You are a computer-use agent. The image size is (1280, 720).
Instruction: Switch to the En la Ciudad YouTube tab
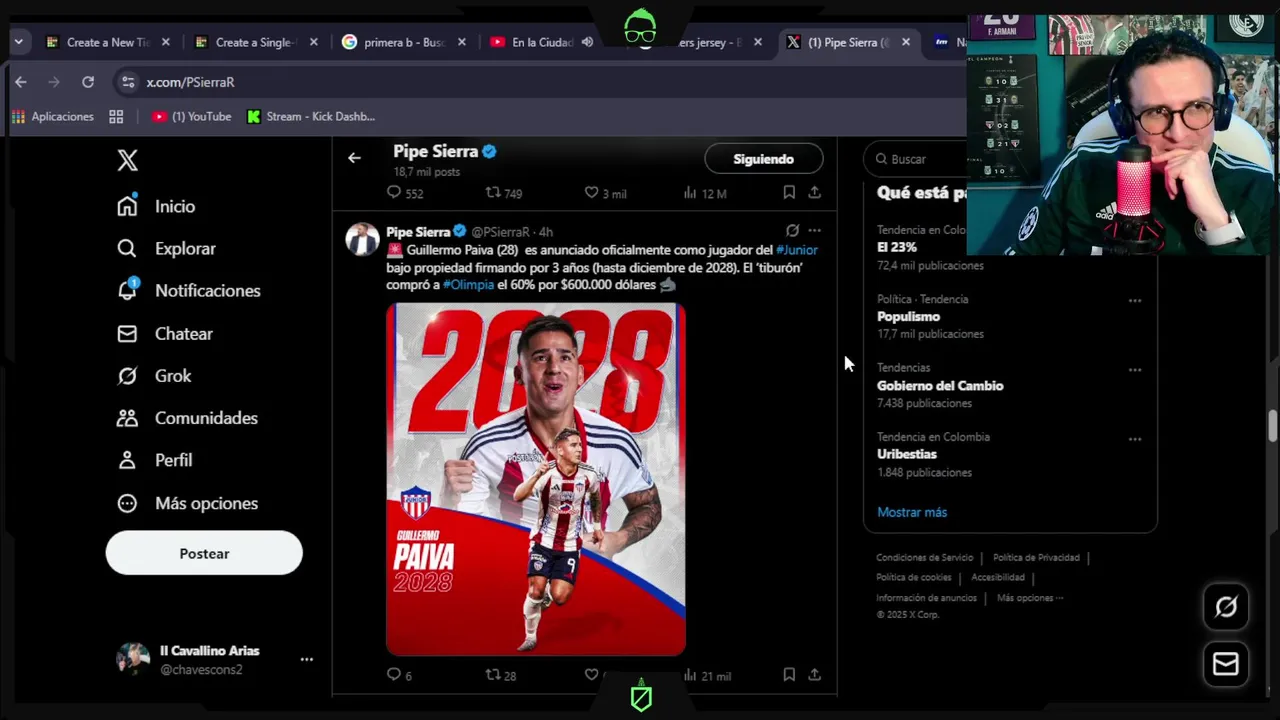tap(540, 42)
